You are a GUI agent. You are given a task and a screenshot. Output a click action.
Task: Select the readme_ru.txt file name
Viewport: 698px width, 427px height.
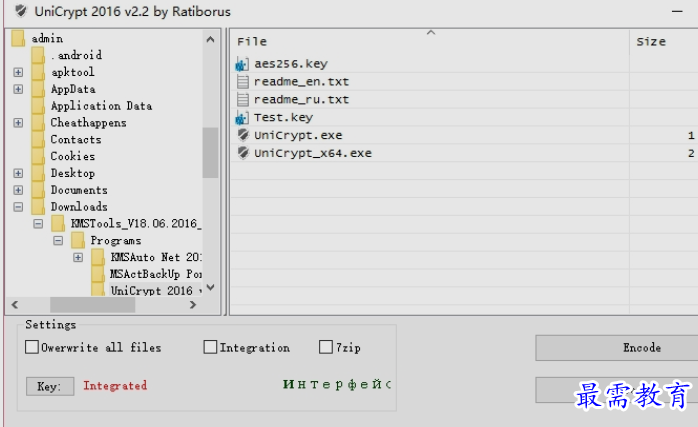tap(301, 100)
